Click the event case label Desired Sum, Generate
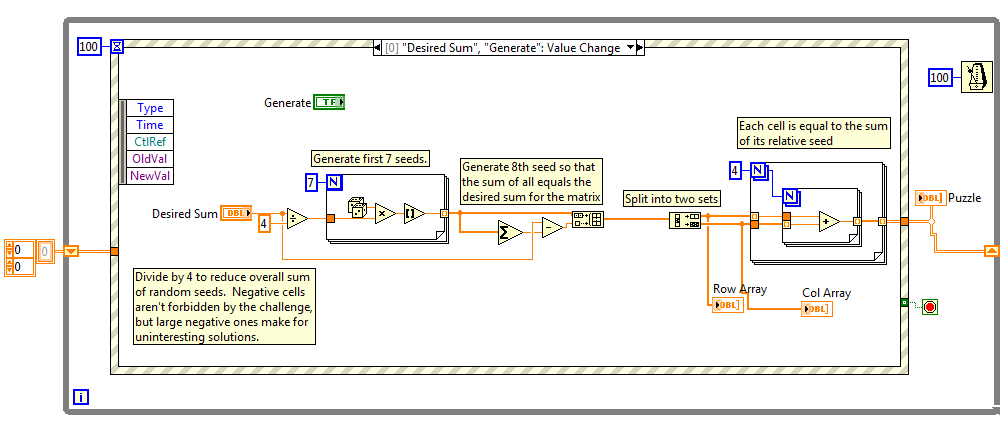Viewport: 1007px width, 424px height. click(502, 48)
